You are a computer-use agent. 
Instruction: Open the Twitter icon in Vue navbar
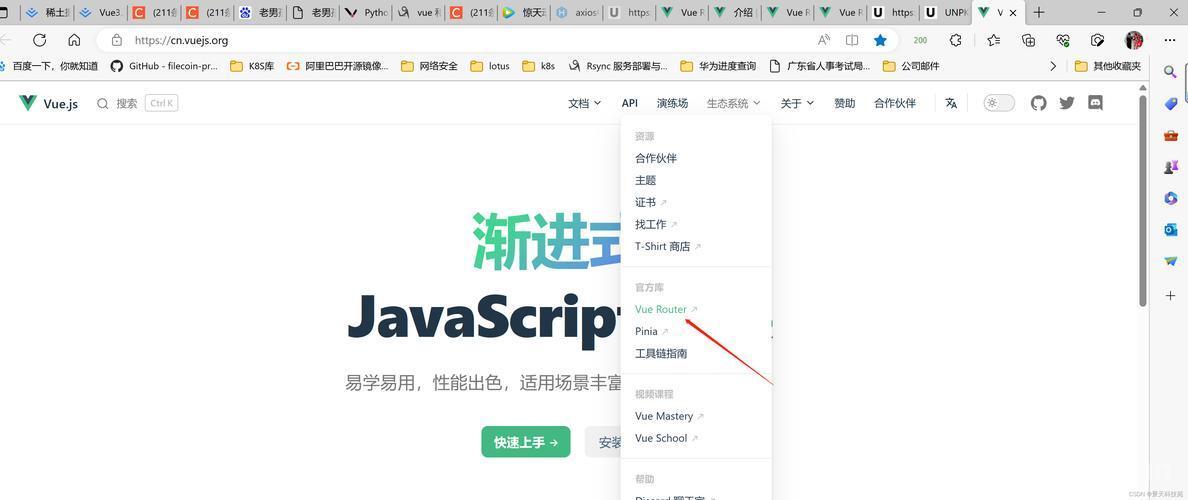pos(1067,103)
